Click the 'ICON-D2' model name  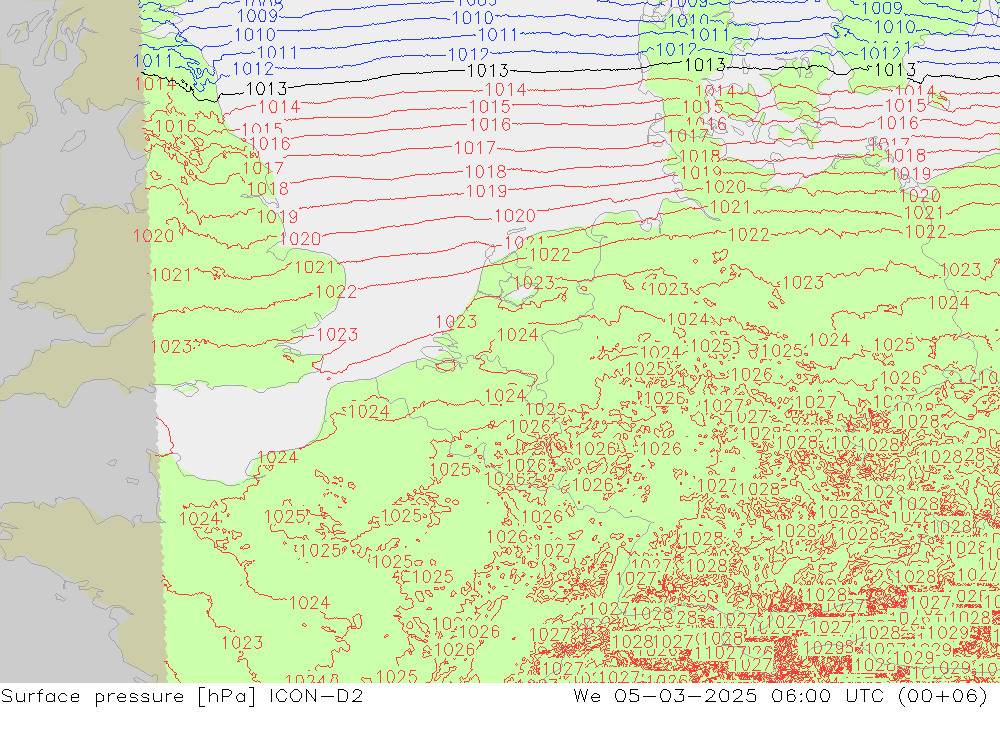tap(316, 695)
